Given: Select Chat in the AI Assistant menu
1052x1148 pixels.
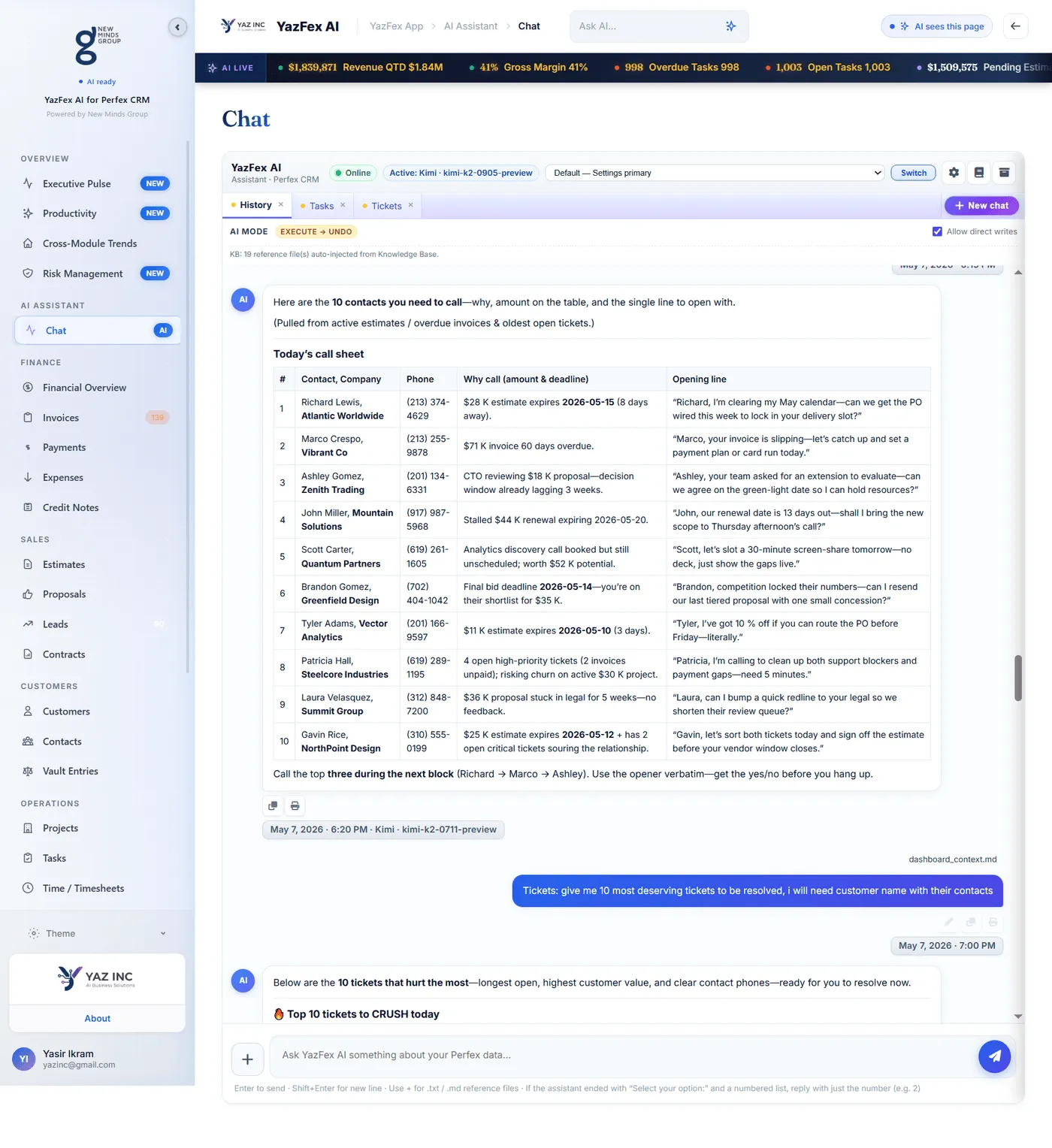Looking at the screenshot, I should (x=98, y=331).
